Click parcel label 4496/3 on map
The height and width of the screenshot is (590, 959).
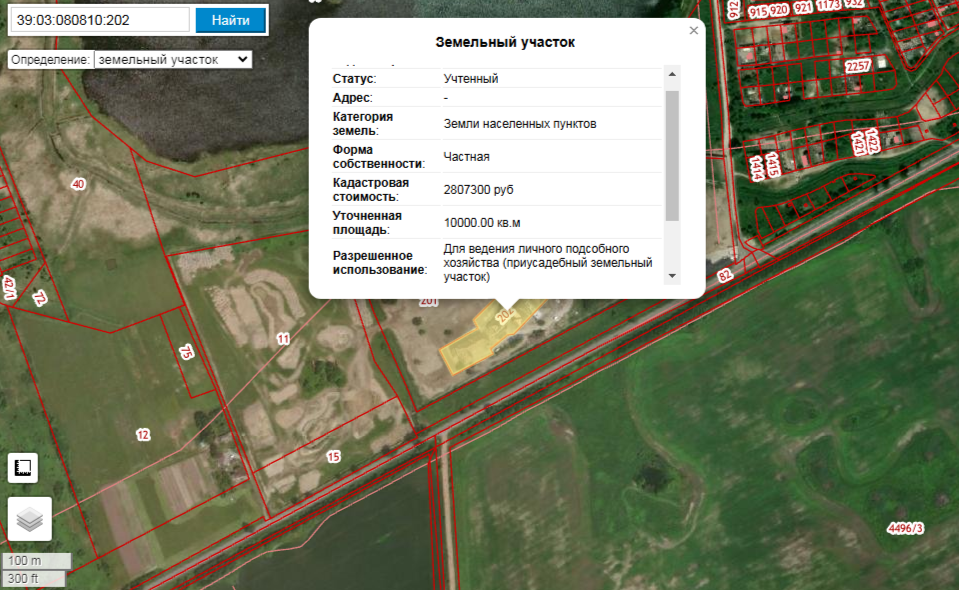905,528
